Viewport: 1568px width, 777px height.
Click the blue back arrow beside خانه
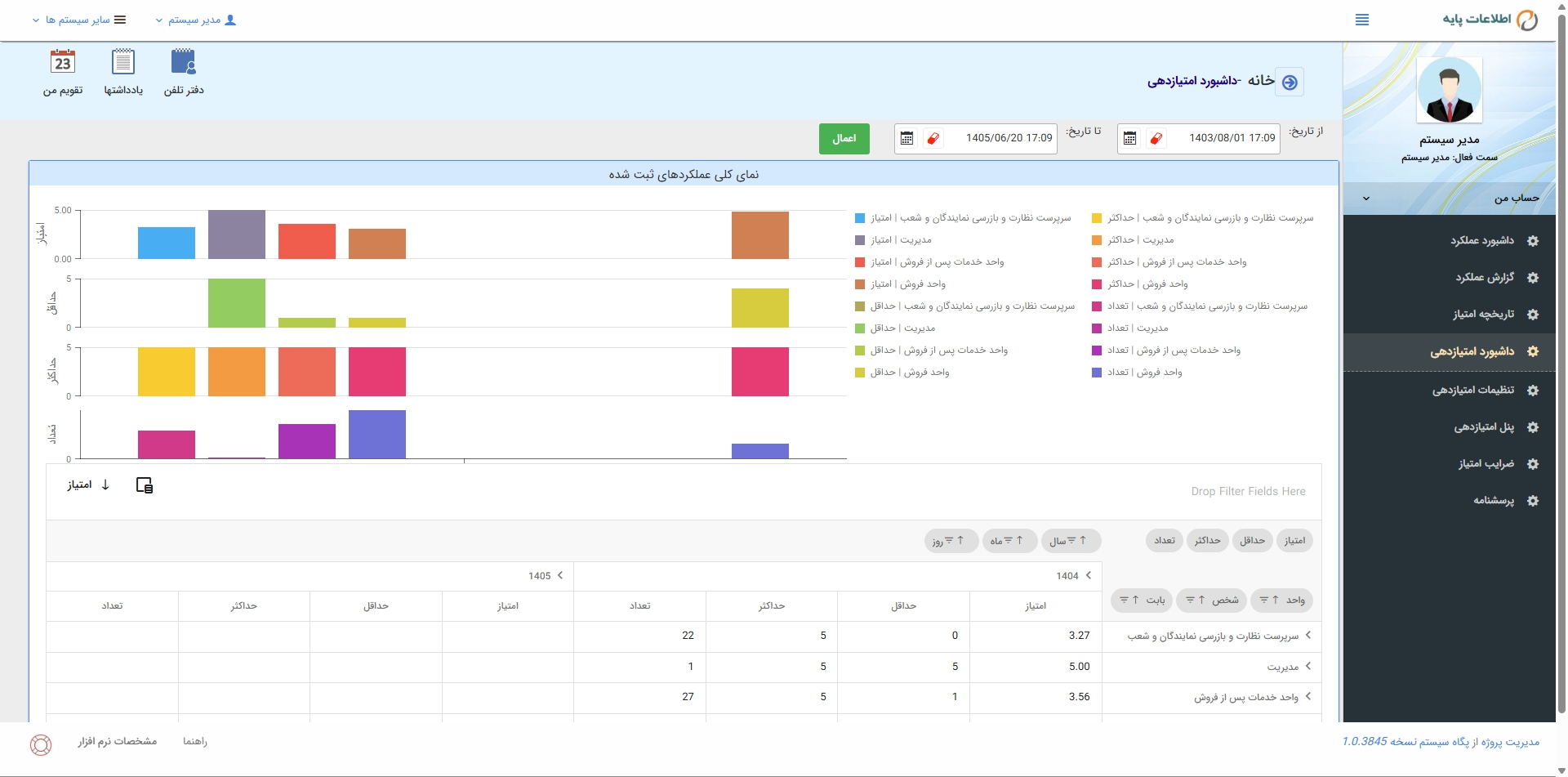[1290, 82]
